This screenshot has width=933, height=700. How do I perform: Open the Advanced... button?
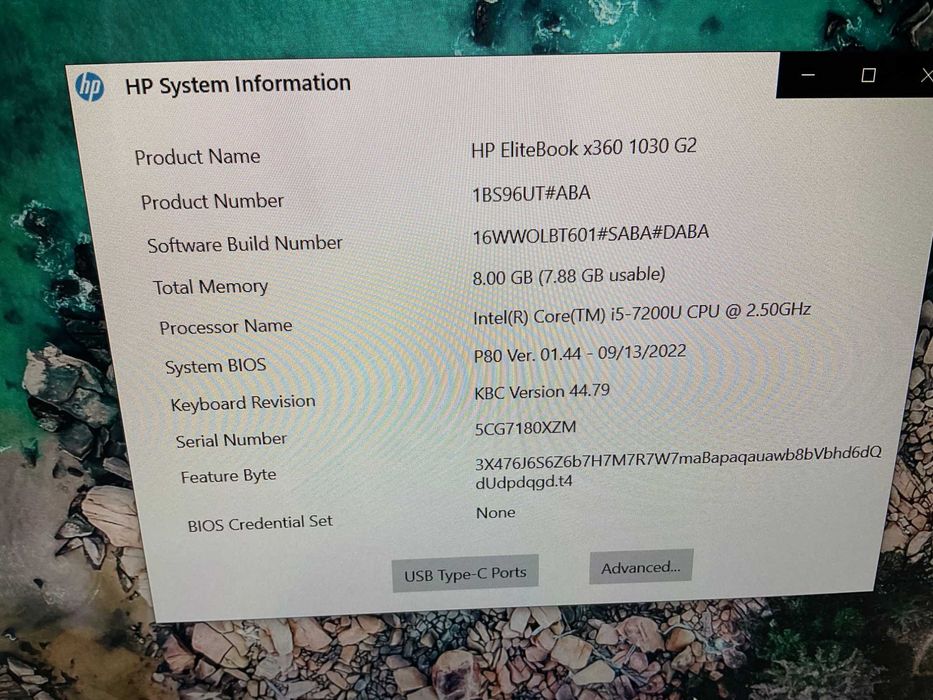click(641, 567)
